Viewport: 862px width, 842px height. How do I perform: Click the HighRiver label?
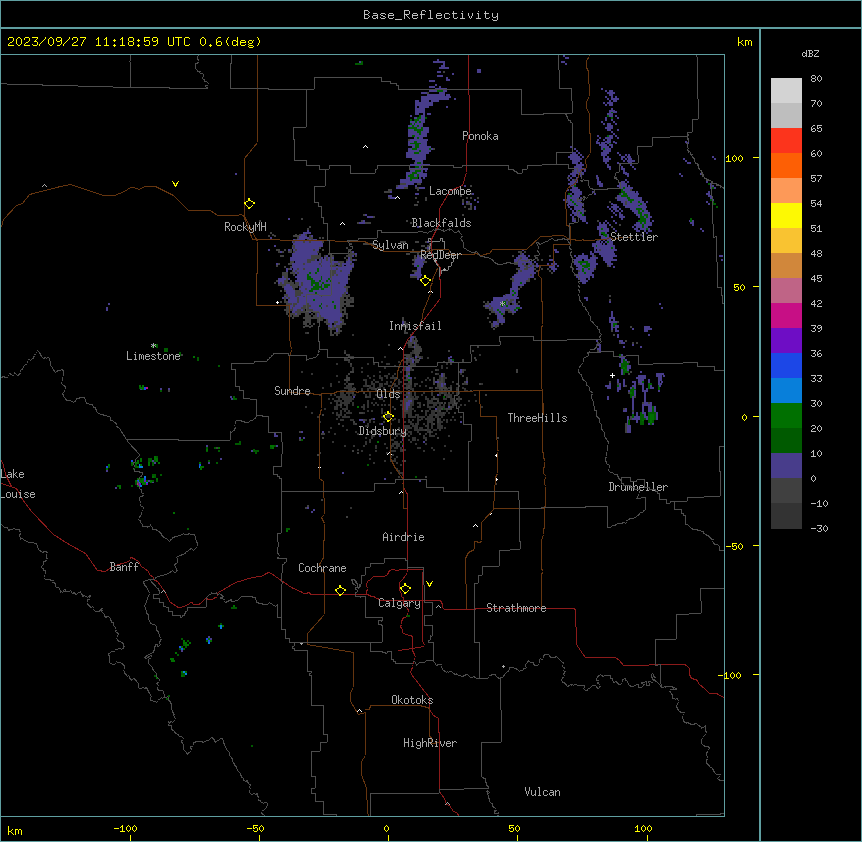[x=430, y=743]
